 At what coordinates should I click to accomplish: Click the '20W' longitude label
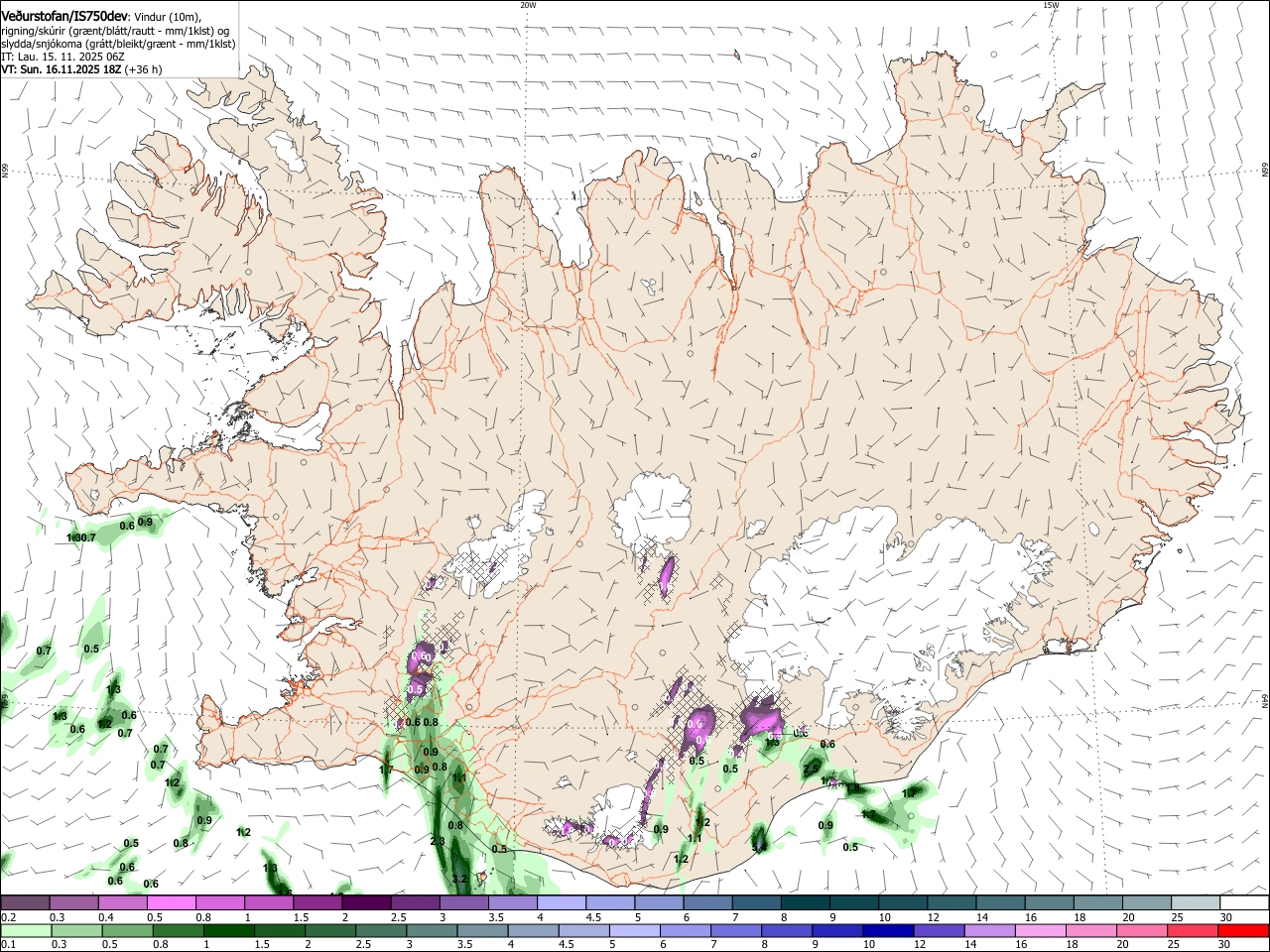click(528, 5)
